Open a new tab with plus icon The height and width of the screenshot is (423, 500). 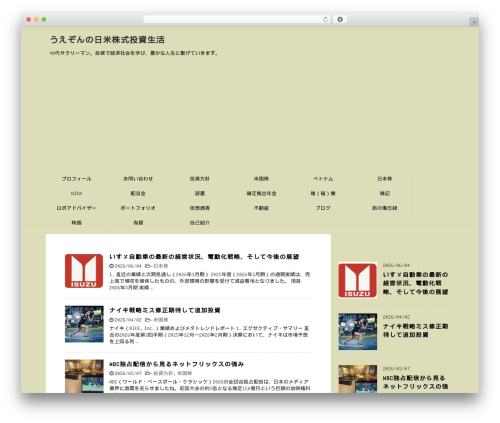[474, 22]
